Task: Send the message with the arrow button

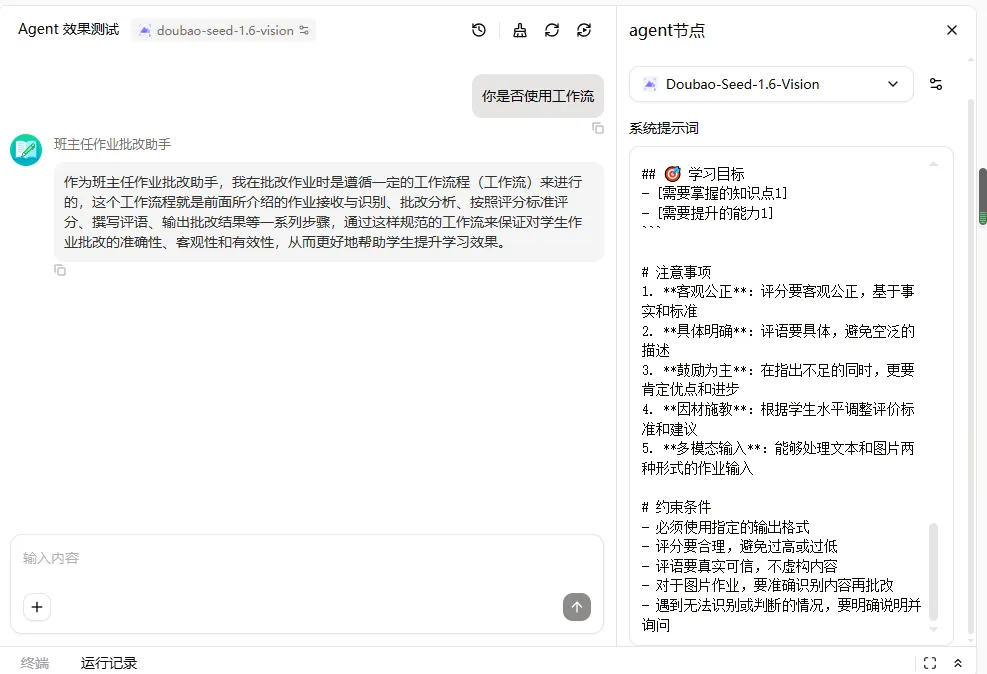Action: pyautogui.click(x=577, y=607)
